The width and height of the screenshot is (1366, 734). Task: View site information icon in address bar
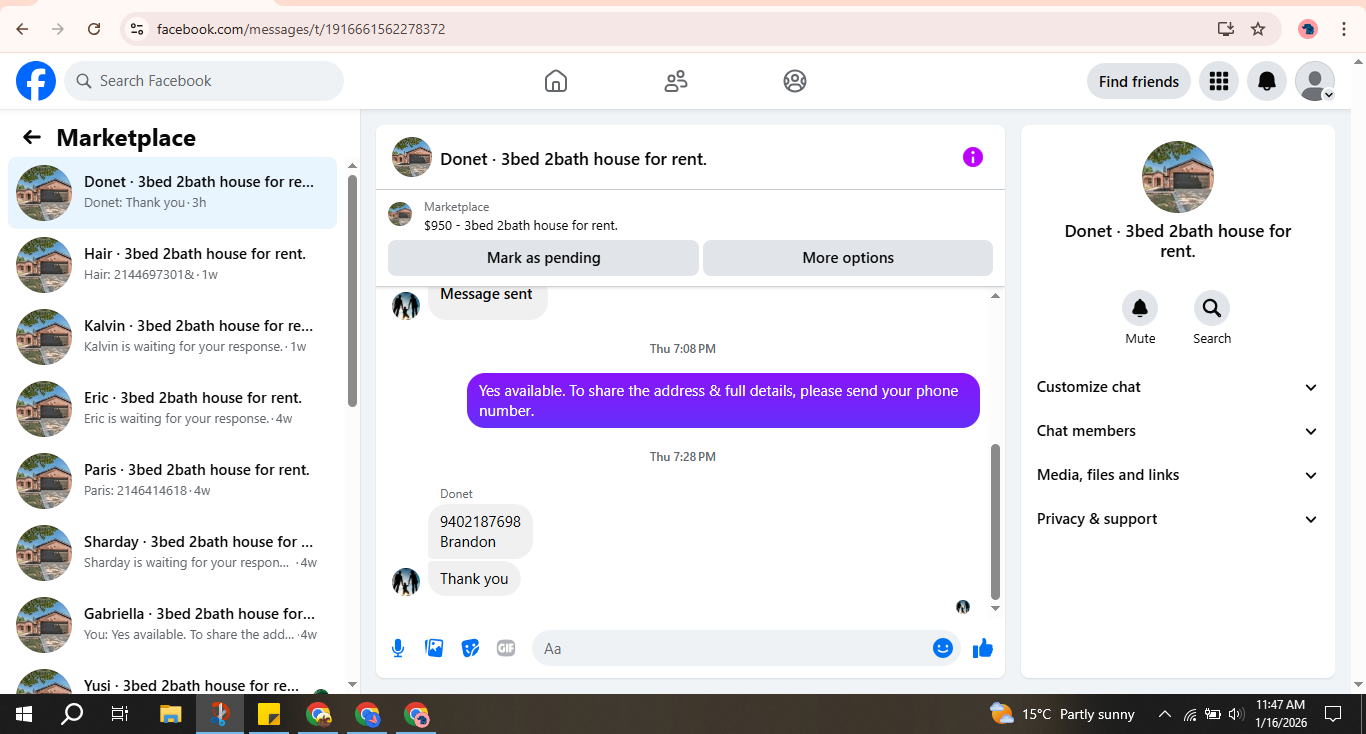pos(137,29)
